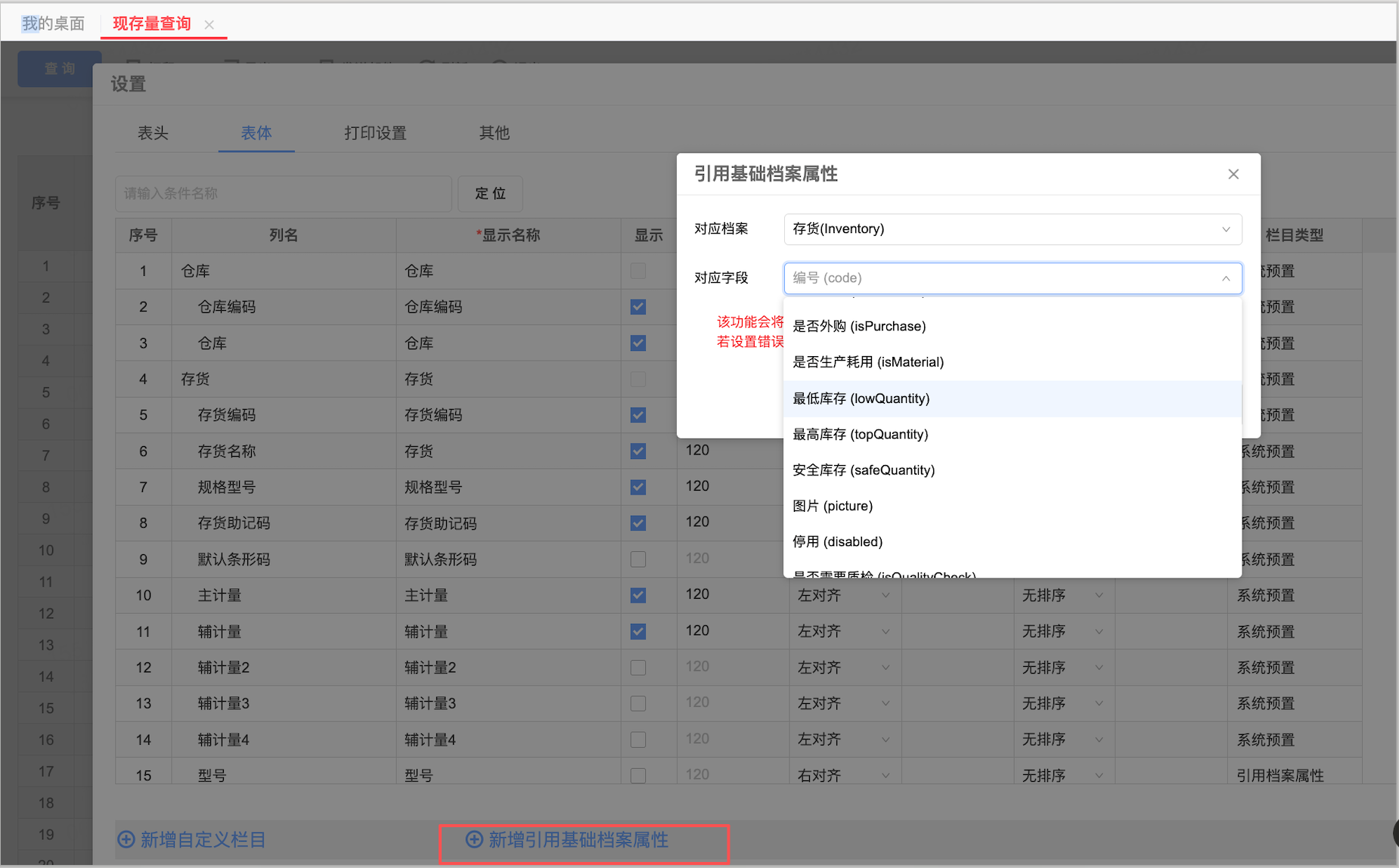Open 无排序 dropdown in 主计量 row
This screenshot has width=1399, height=868.
(1062, 596)
